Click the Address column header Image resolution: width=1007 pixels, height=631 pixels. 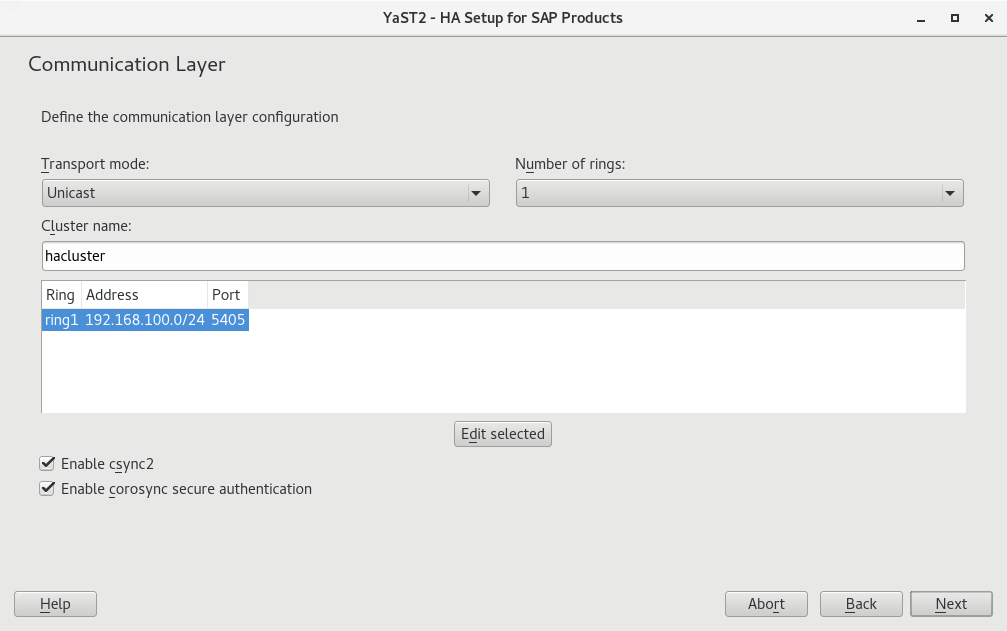(143, 295)
